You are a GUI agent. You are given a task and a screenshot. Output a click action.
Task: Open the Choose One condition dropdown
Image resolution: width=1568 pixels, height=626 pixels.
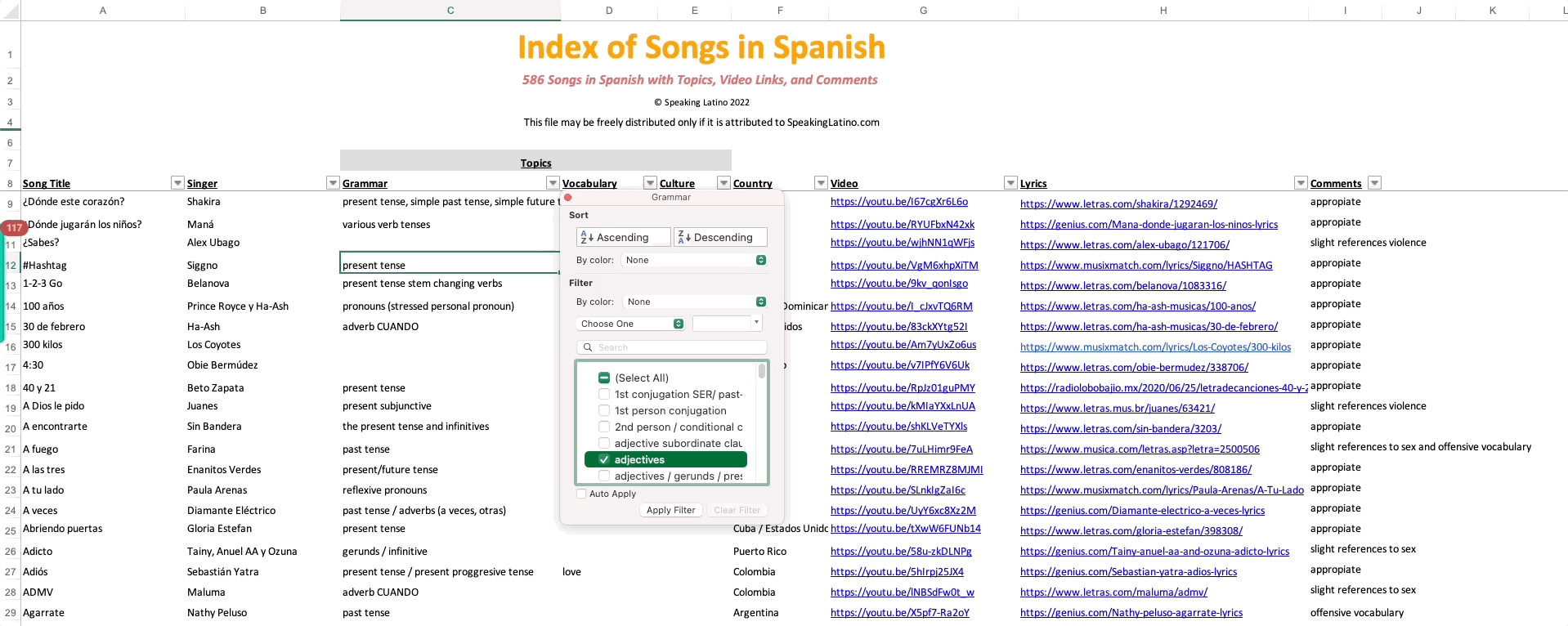630,324
